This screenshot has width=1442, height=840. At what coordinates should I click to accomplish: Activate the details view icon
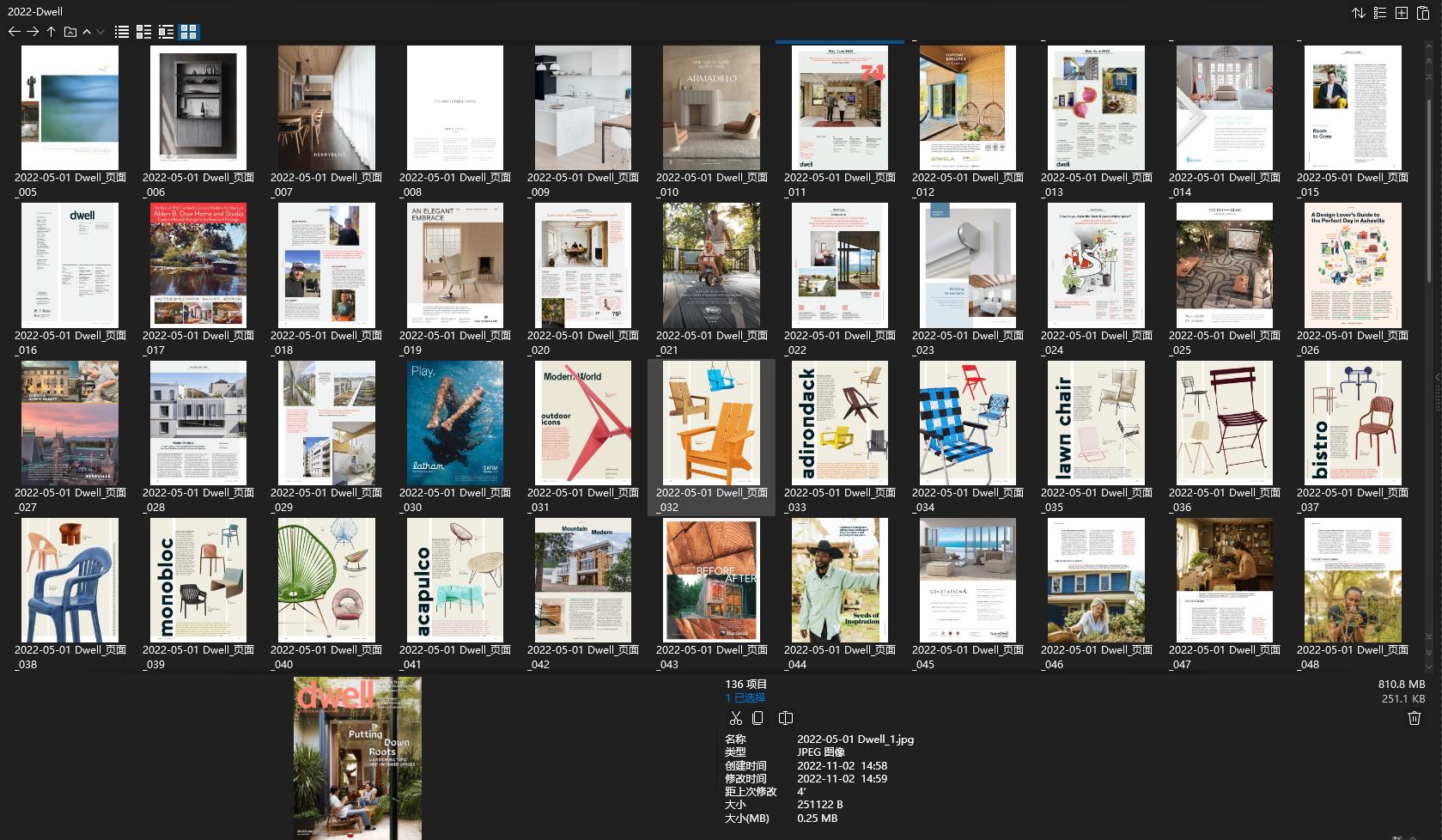point(143,32)
